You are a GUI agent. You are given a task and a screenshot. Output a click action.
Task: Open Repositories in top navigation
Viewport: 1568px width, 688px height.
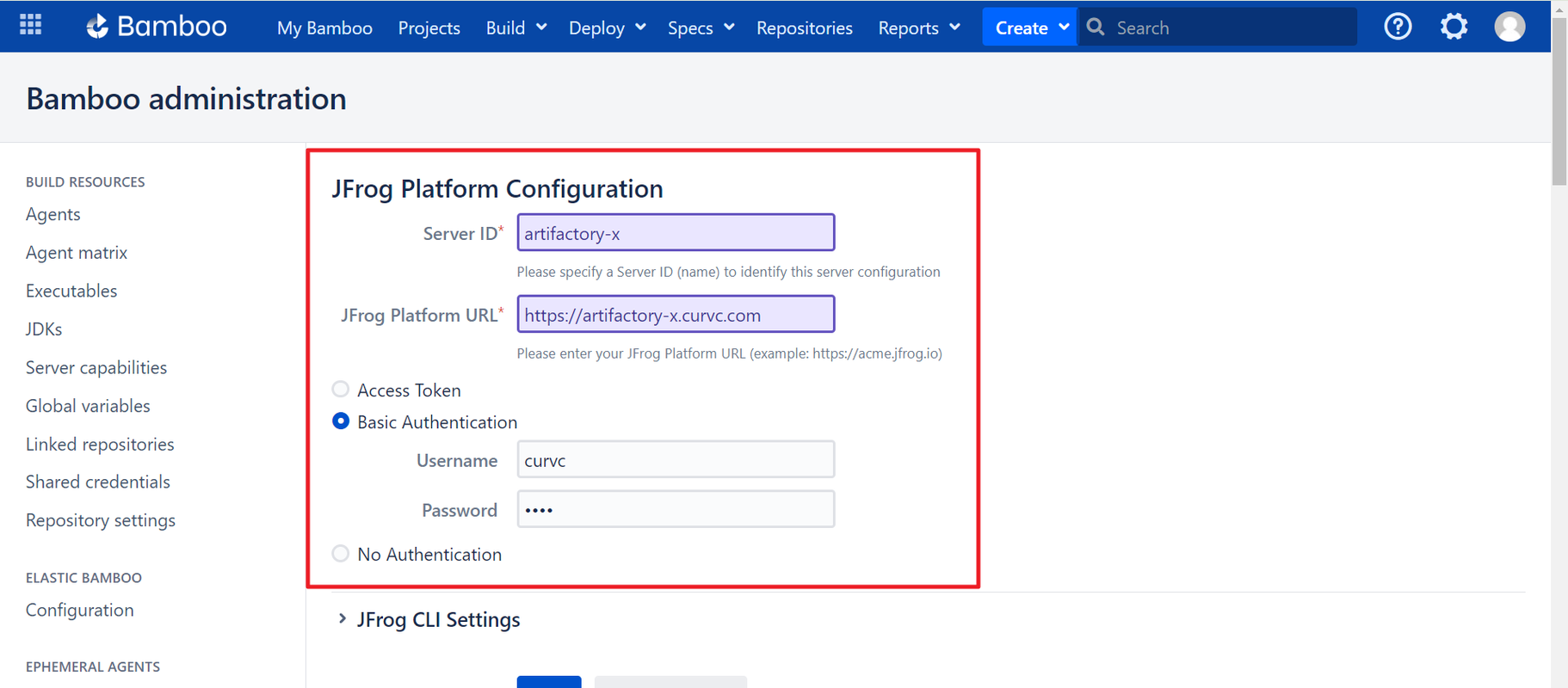pyautogui.click(x=805, y=28)
